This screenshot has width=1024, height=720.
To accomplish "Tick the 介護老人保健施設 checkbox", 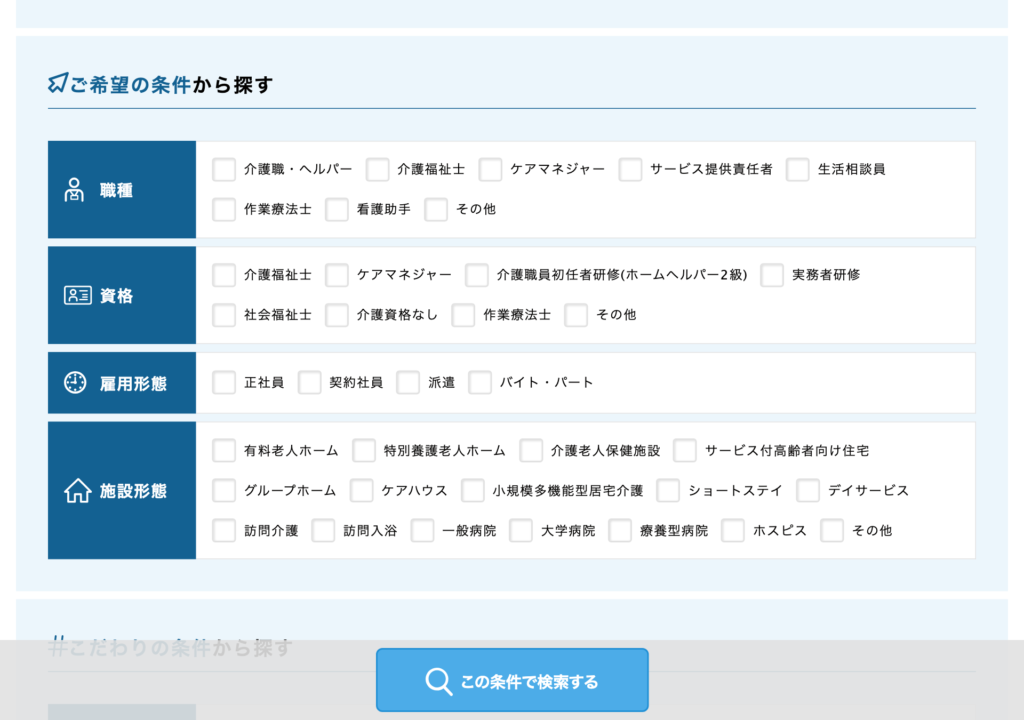I will point(531,451).
